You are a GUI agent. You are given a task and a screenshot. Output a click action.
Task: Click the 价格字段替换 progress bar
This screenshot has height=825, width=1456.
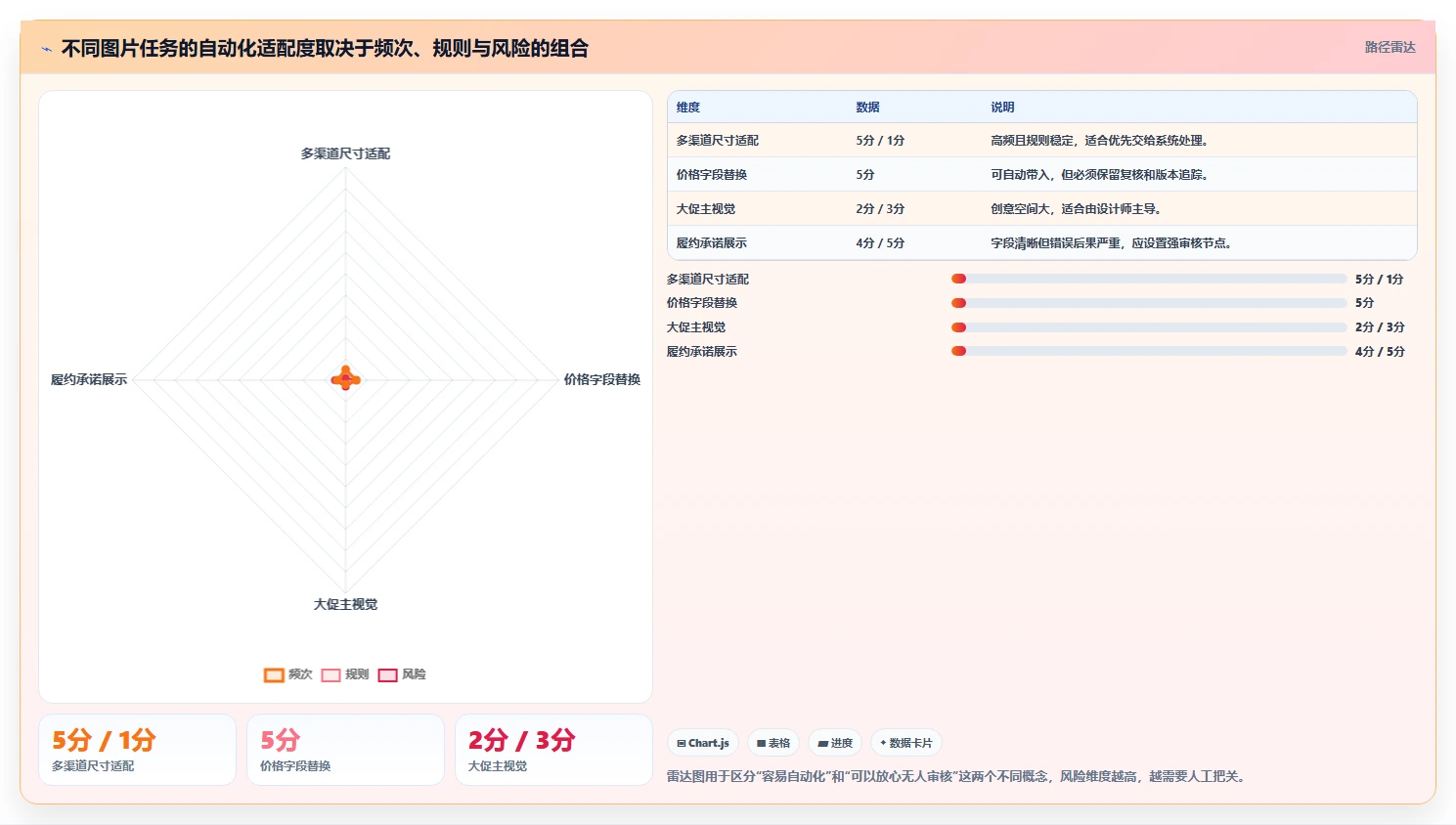click(1149, 303)
